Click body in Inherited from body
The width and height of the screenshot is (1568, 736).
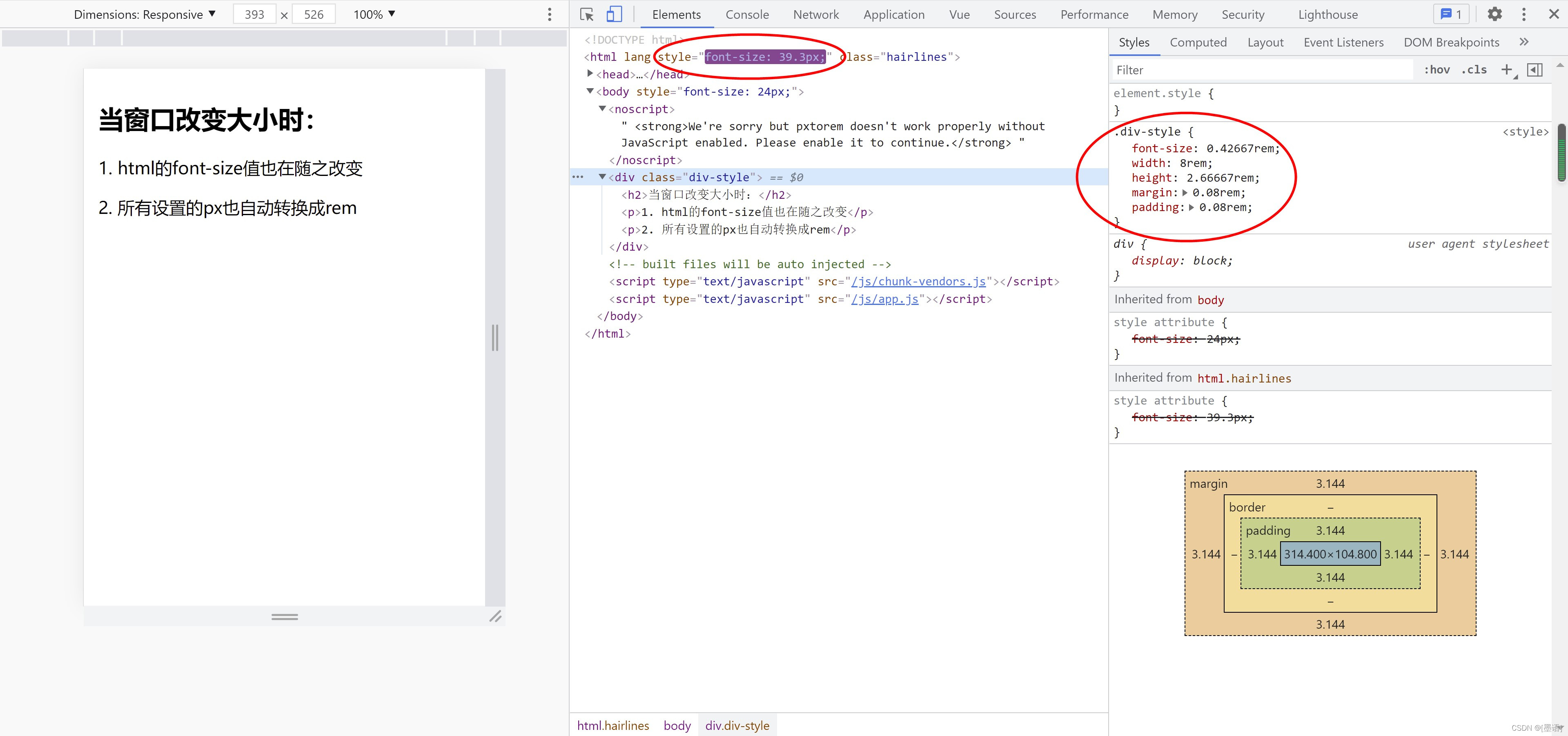click(x=1210, y=300)
